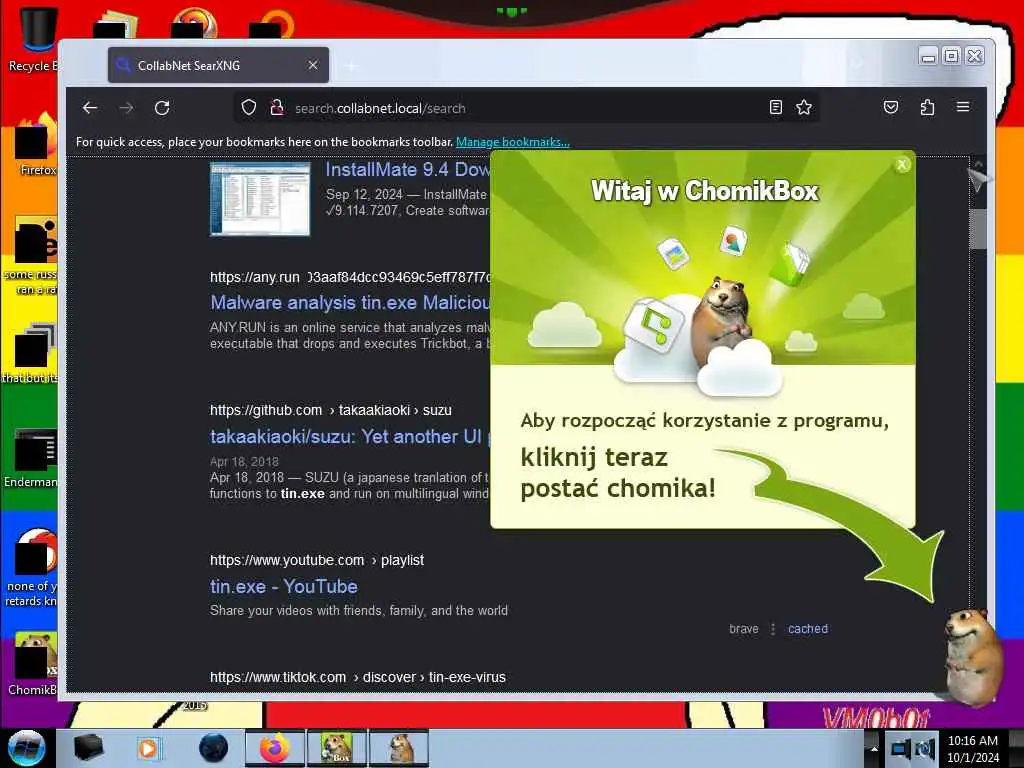Show hidden tray icons arrow

click(x=873, y=748)
